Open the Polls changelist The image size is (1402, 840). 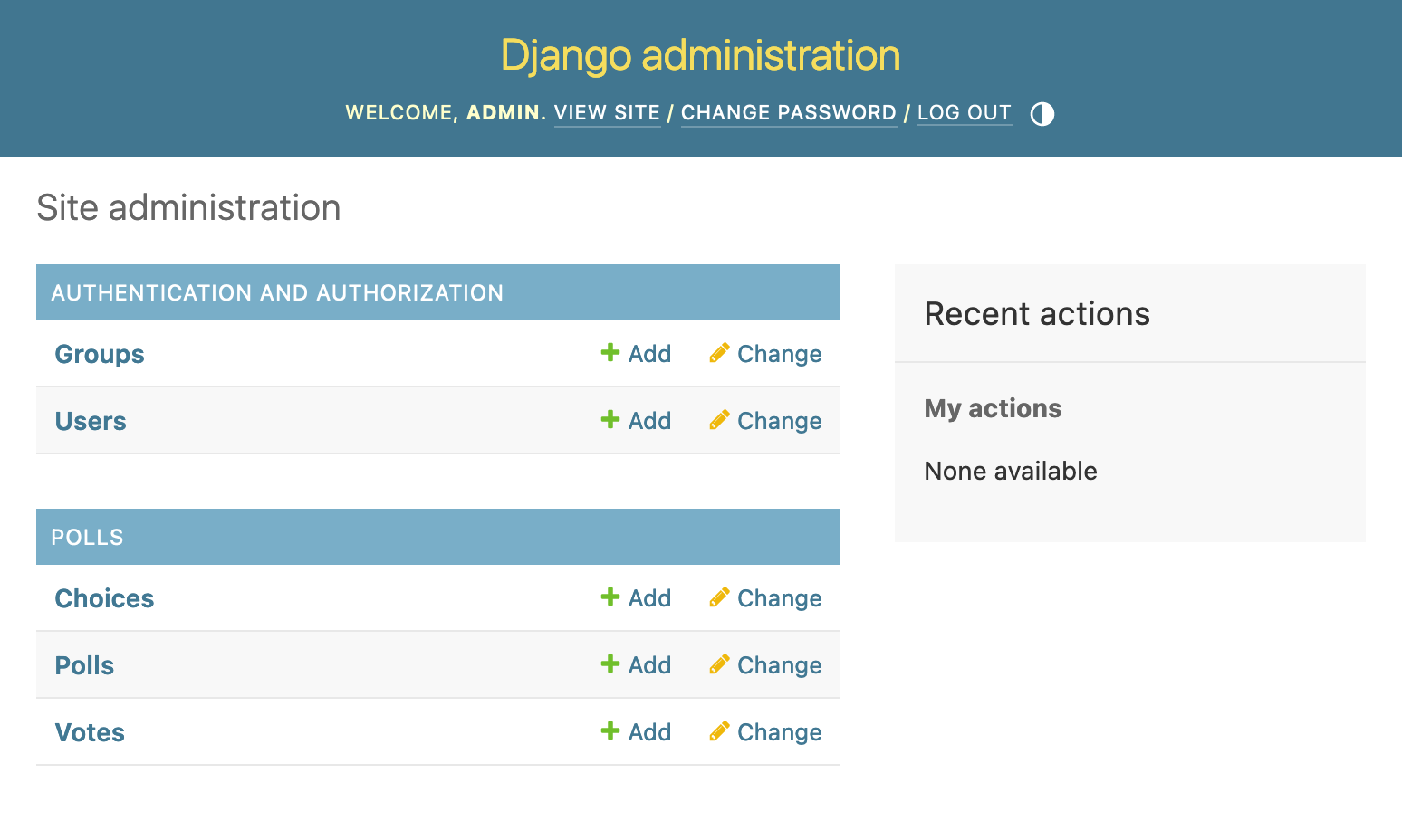coord(83,664)
